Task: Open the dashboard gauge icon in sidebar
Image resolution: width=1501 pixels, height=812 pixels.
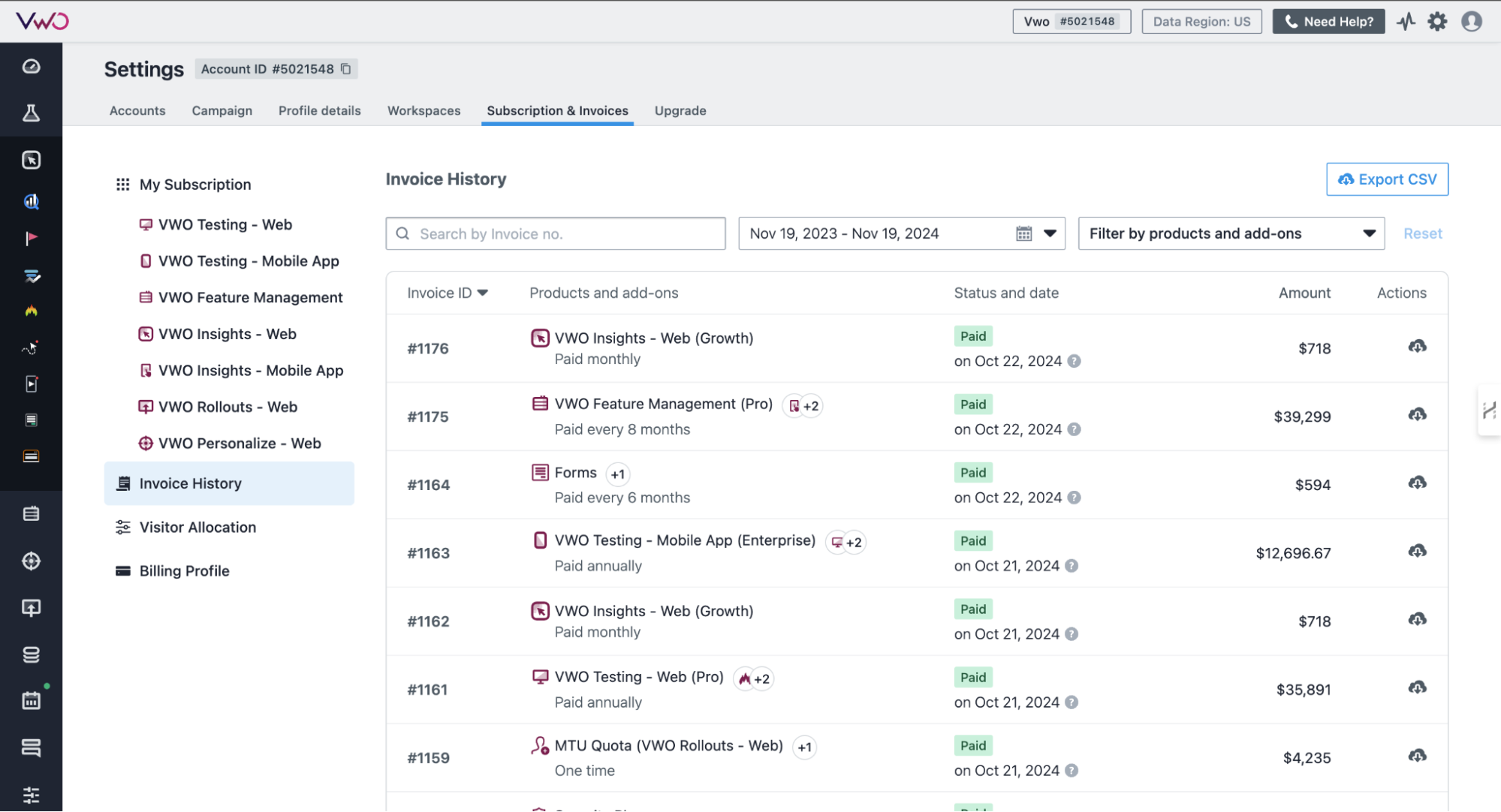Action: pos(31,67)
